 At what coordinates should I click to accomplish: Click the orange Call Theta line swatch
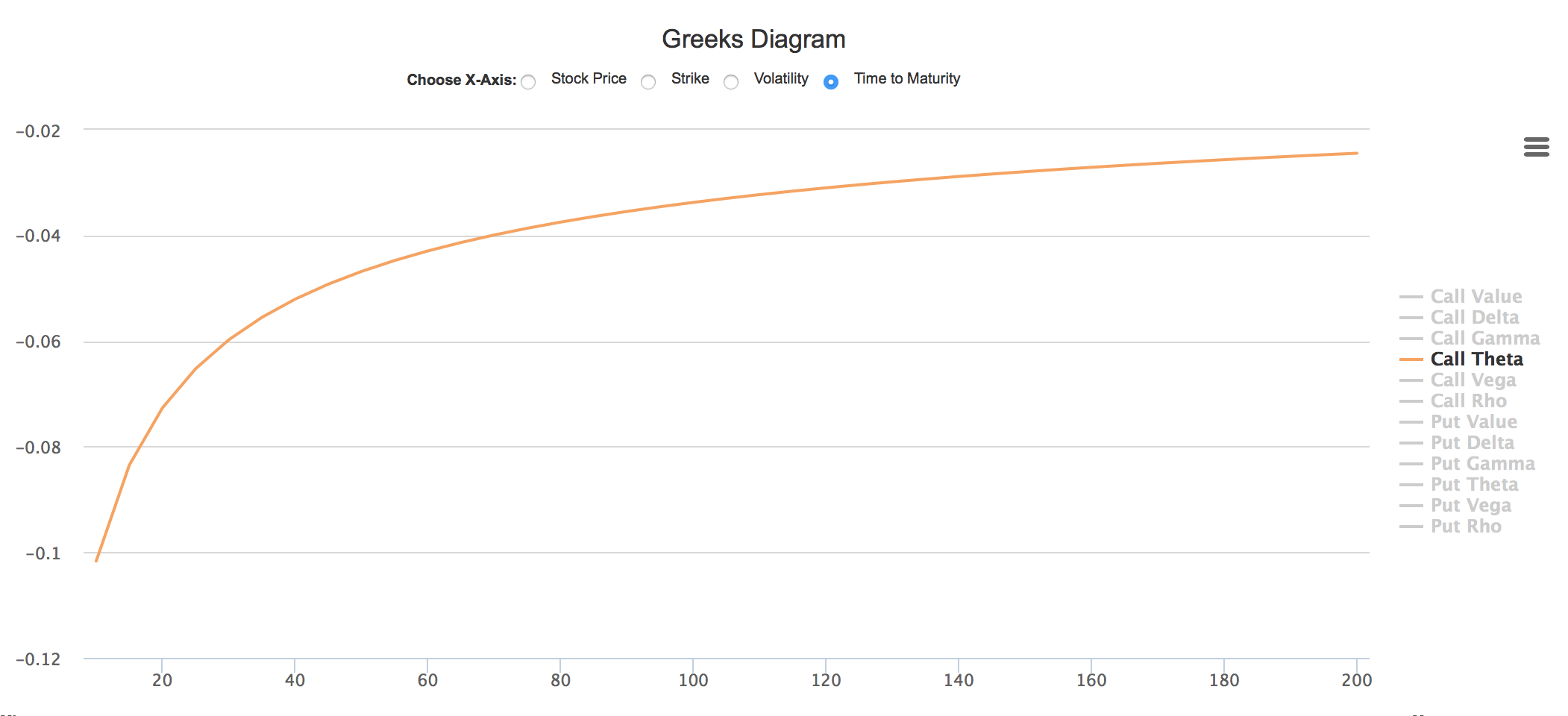click(1411, 359)
